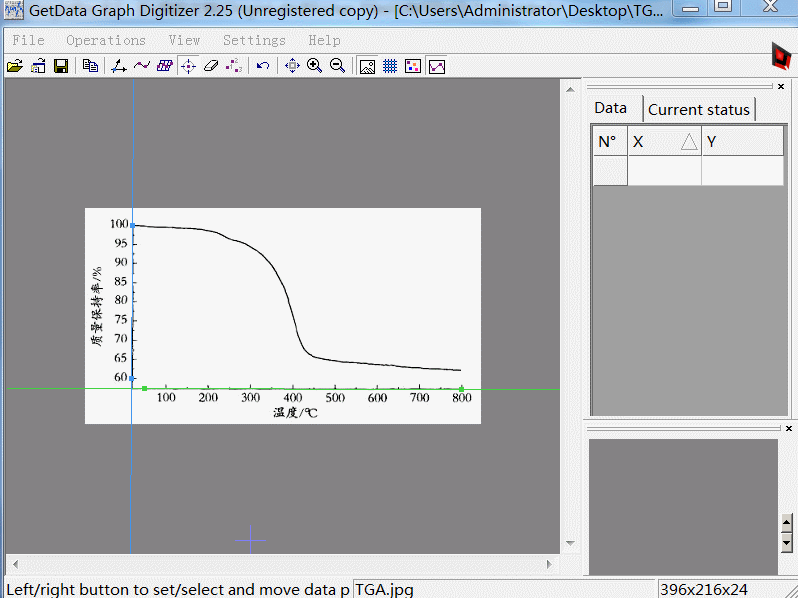Activate the point capture crosshair tool

coord(188,66)
